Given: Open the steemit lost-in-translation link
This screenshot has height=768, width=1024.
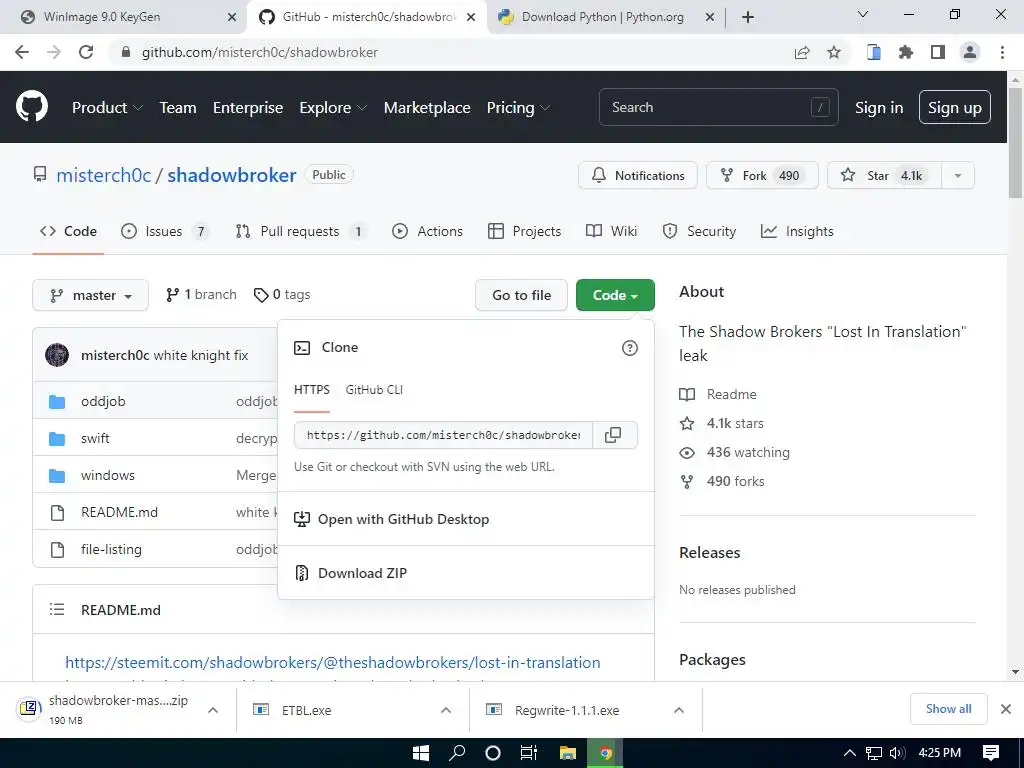Looking at the screenshot, I should tap(332, 662).
